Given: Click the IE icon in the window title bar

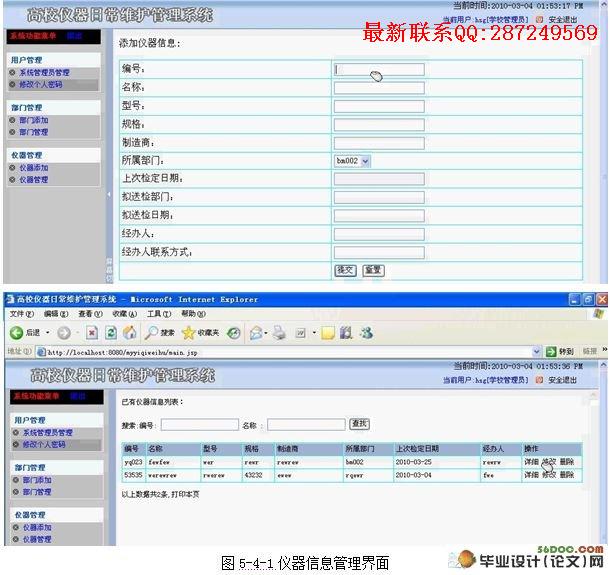Looking at the screenshot, I should coord(10,299).
